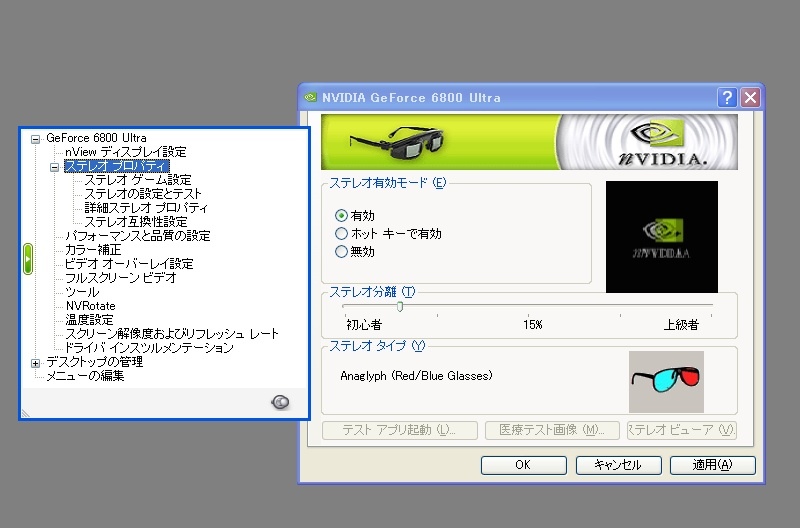The image size is (800, 528).
Task: Click the 初心者 slider label
Action: click(364, 324)
